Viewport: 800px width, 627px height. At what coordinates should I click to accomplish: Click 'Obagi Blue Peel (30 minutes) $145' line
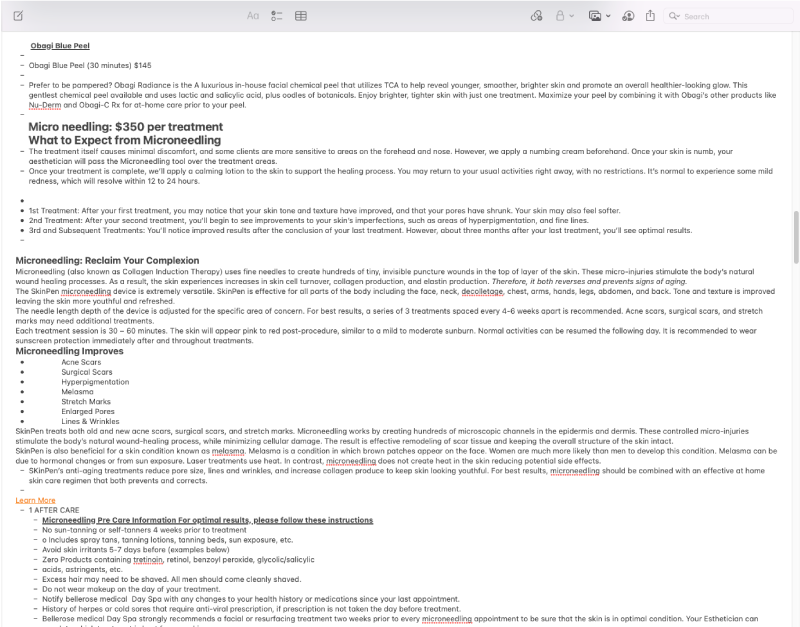pyautogui.click(x=90, y=65)
